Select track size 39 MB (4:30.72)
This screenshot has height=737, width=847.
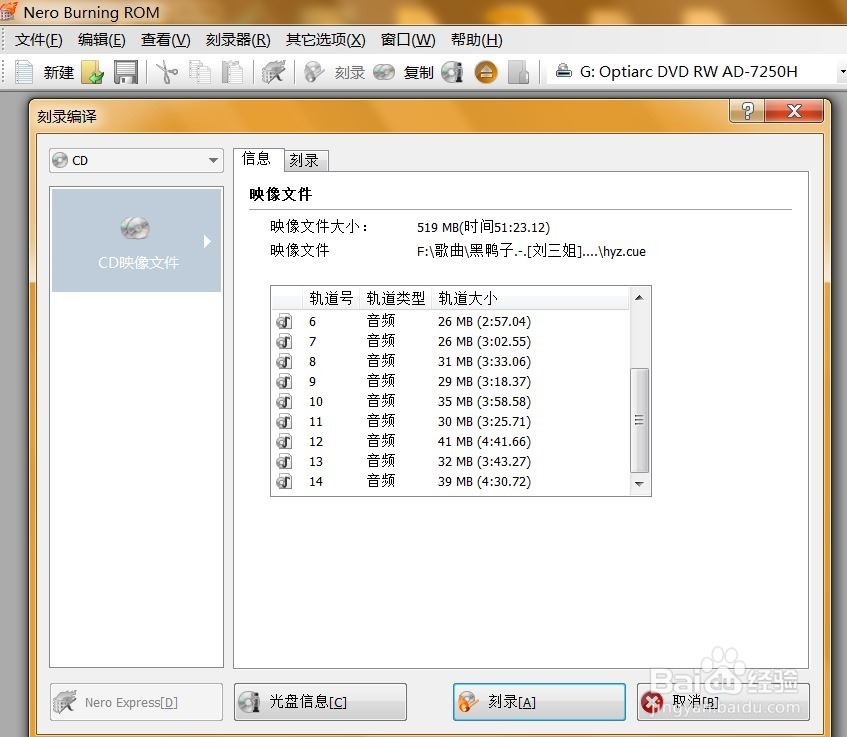coord(484,482)
